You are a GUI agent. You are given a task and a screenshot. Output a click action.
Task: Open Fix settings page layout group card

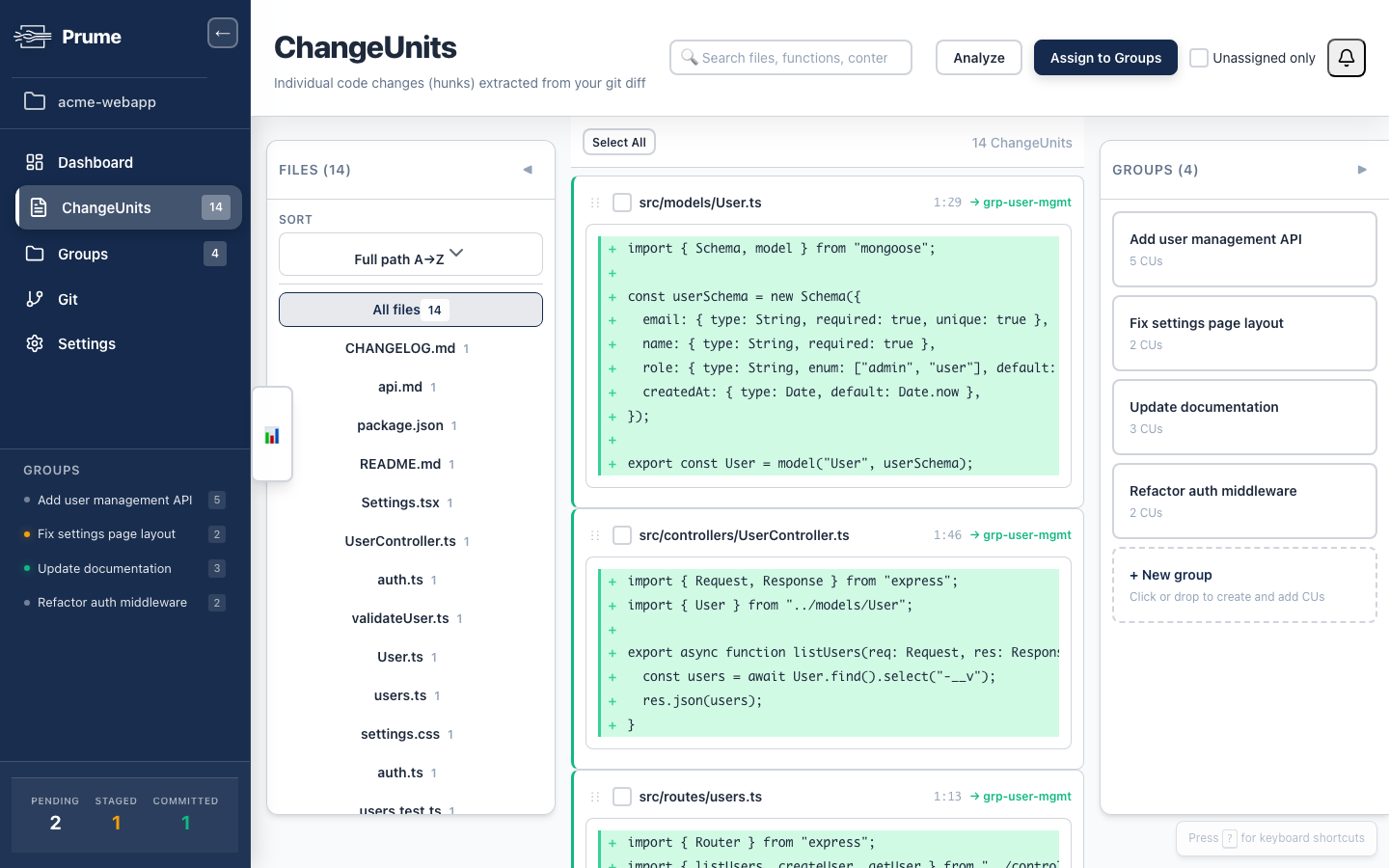pos(1244,333)
